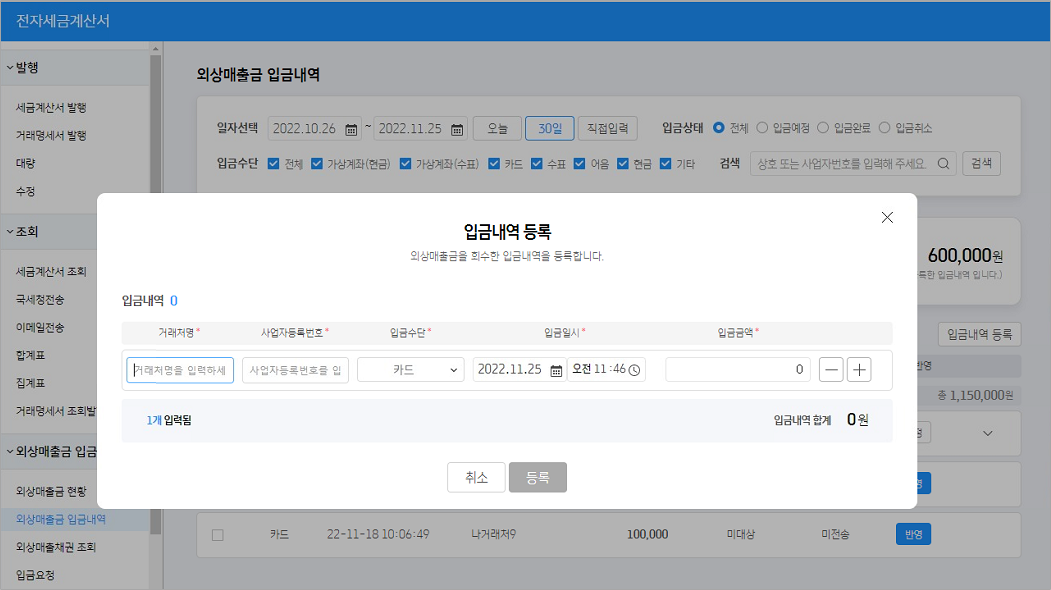Screen dimensions: 1051x590
Task: Click 취소 in the dialog
Action: (476, 477)
